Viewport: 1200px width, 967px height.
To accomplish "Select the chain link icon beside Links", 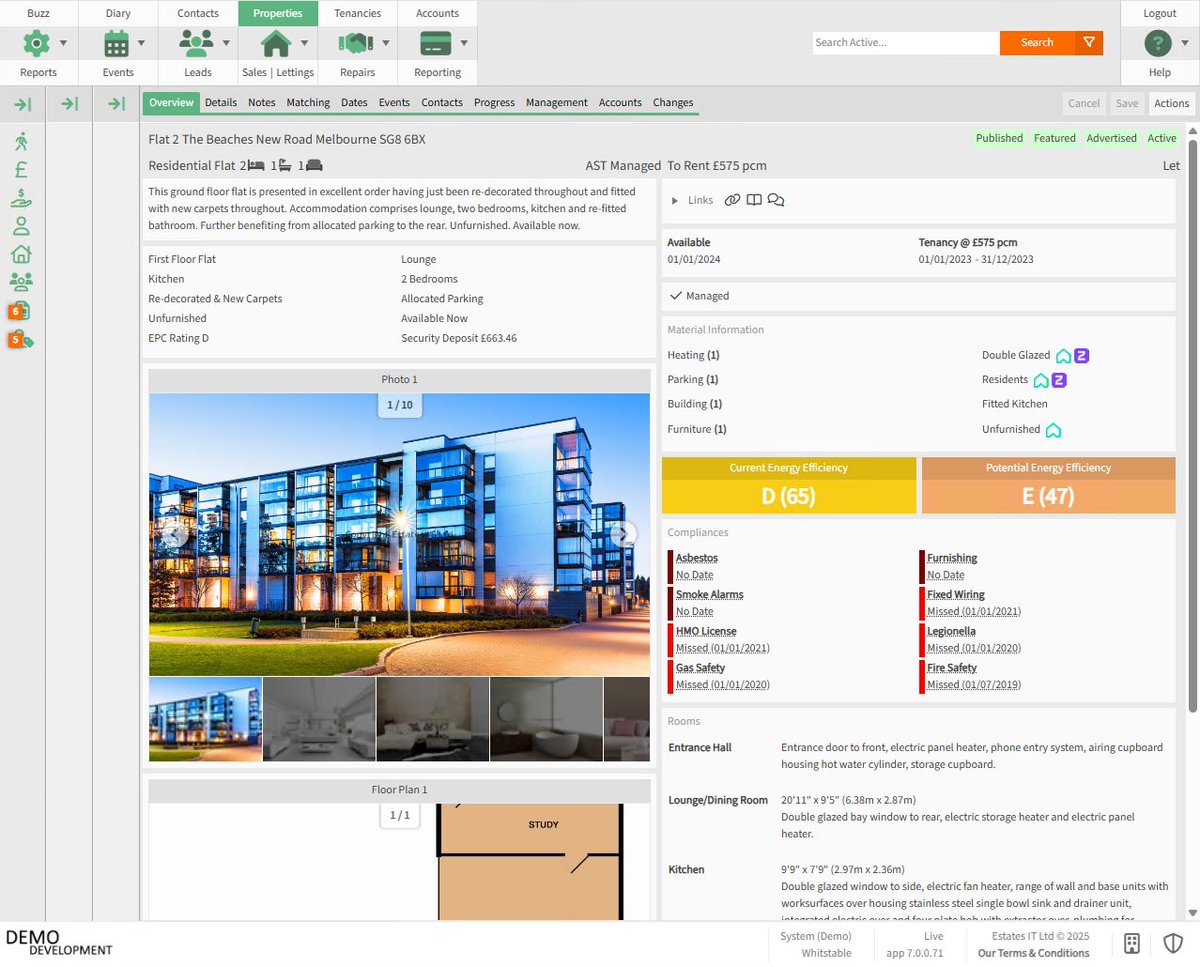I will pyautogui.click(x=732, y=200).
